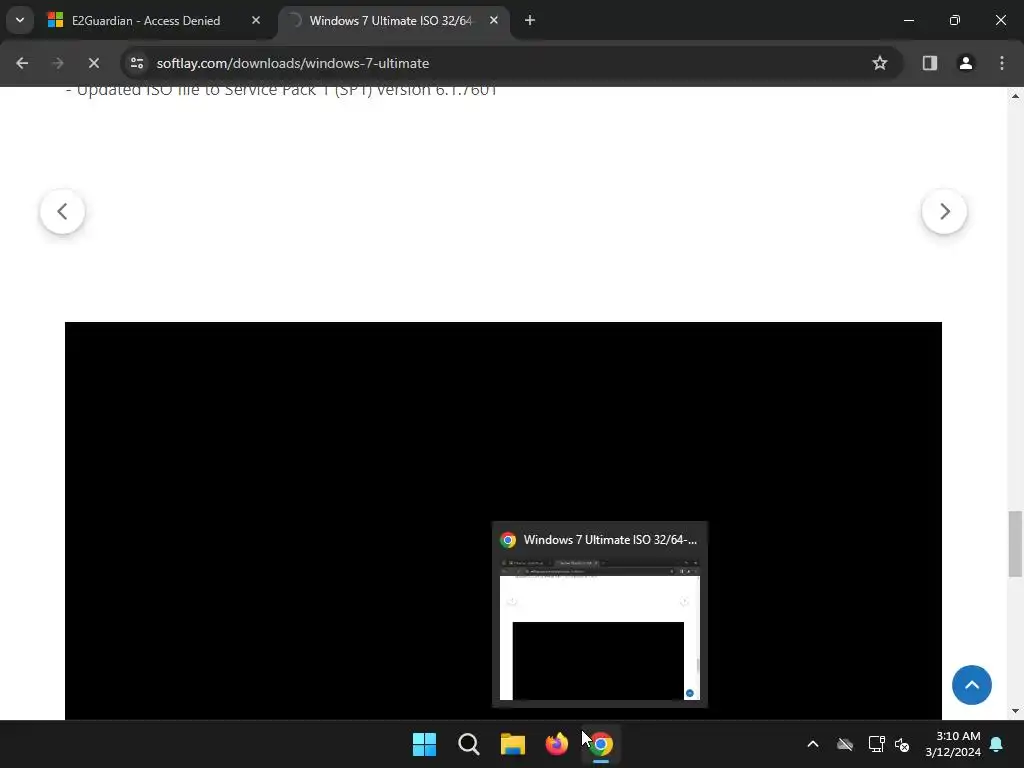Open the Chrome profile menu
This screenshot has height=768, width=1024.
[x=965, y=63]
